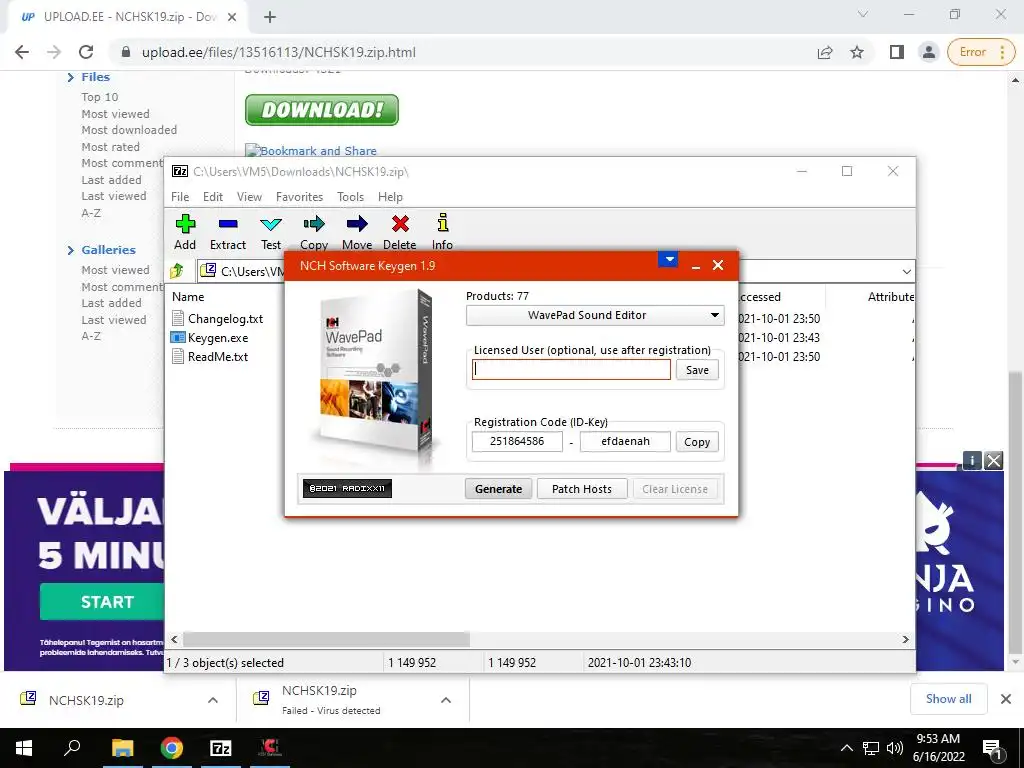1024x768 pixels.
Task: Click the Chrome side panel icon
Action: (x=897, y=52)
